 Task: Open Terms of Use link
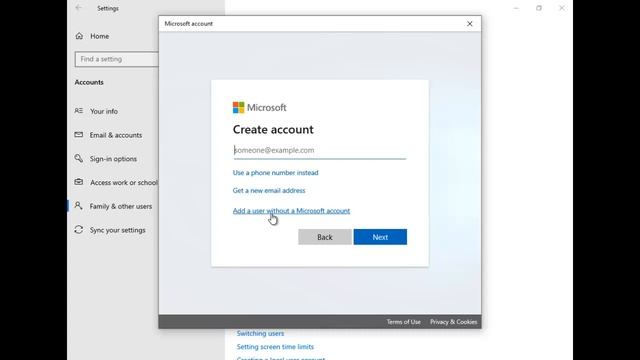click(x=404, y=322)
